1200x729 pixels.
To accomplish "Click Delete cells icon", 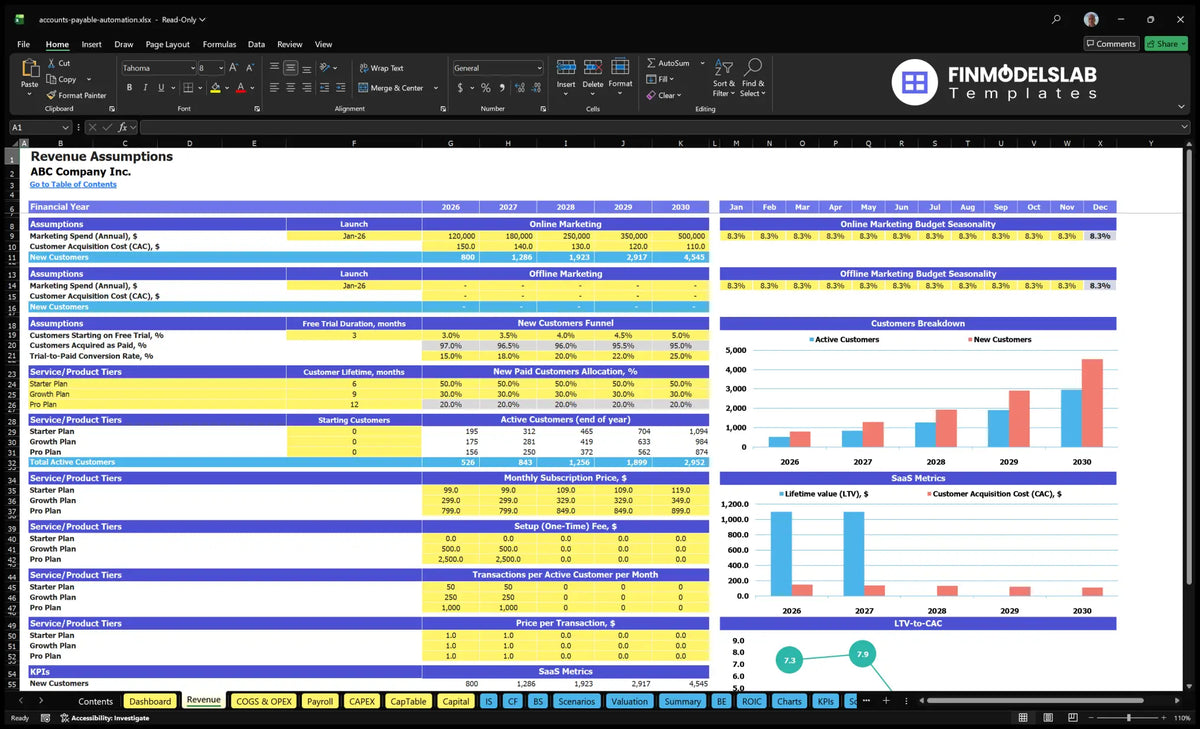I will coord(593,67).
